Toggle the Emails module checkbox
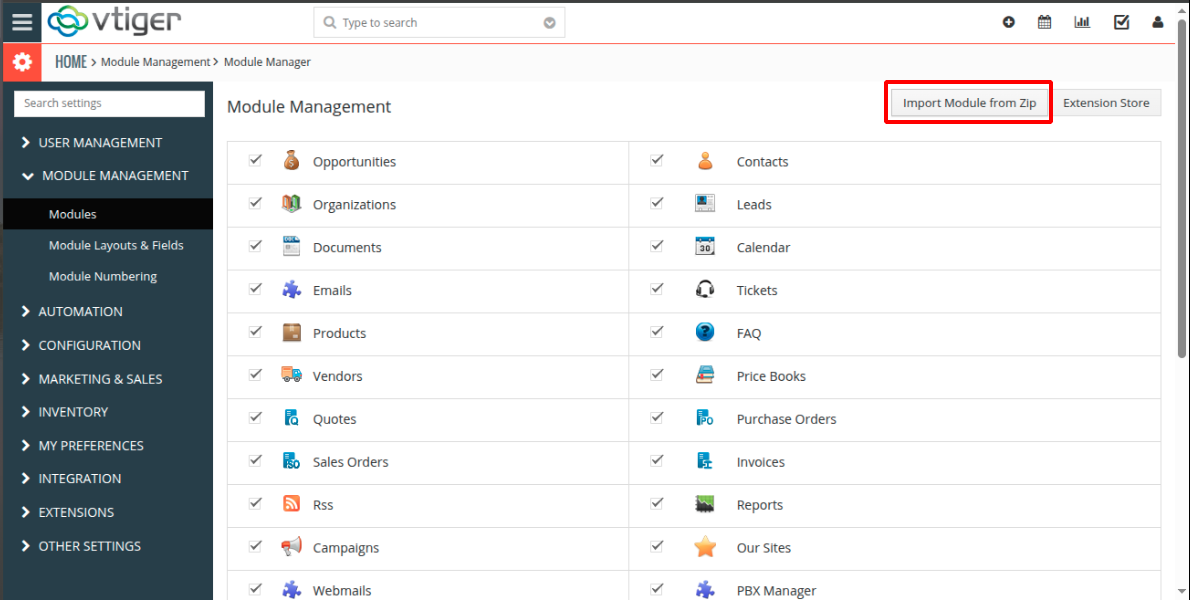Image resolution: width=1190 pixels, height=600 pixels. pyautogui.click(x=255, y=289)
